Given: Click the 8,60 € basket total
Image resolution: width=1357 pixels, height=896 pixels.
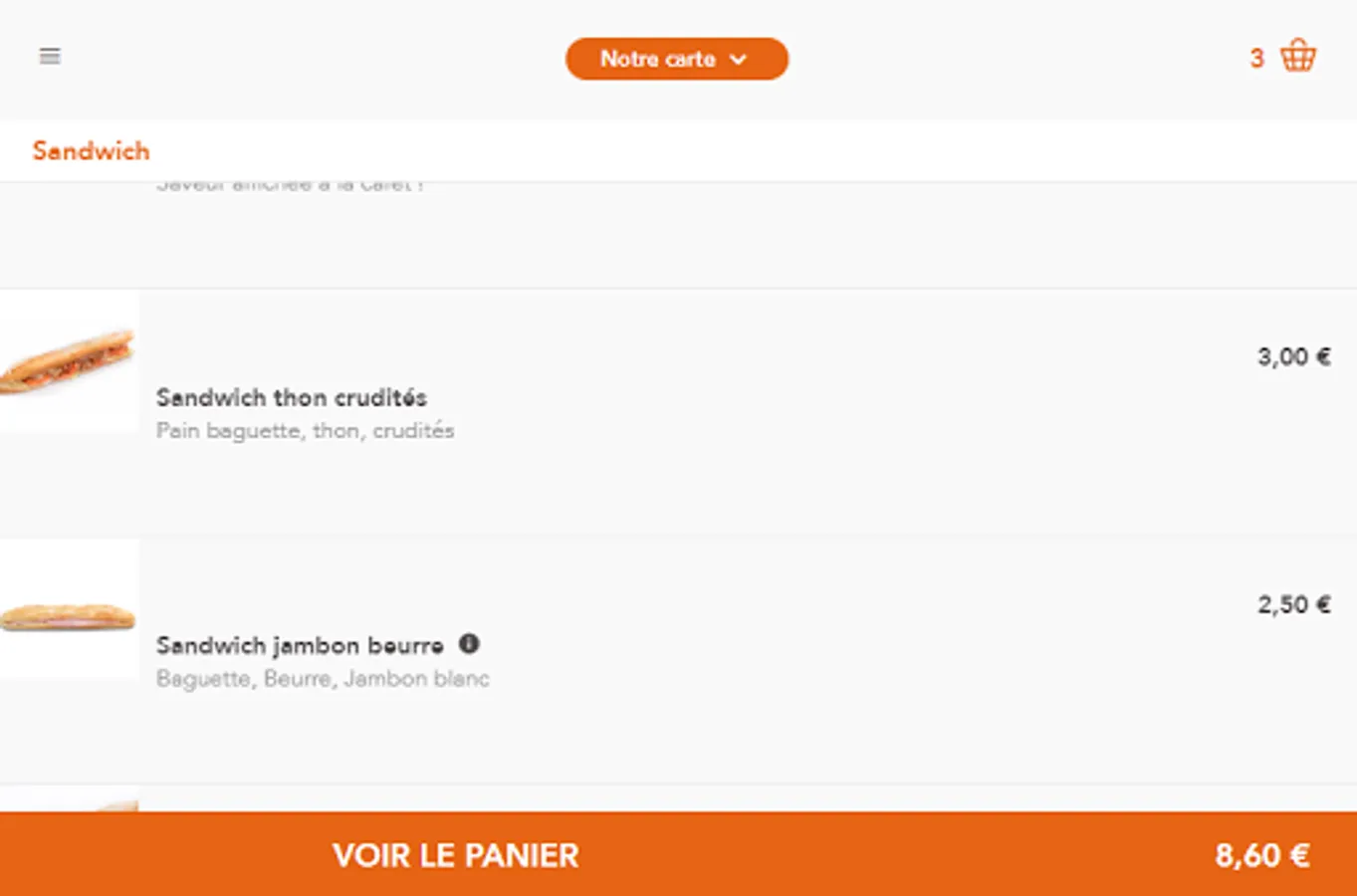Looking at the screenshot, I should tap(1261, 855).
